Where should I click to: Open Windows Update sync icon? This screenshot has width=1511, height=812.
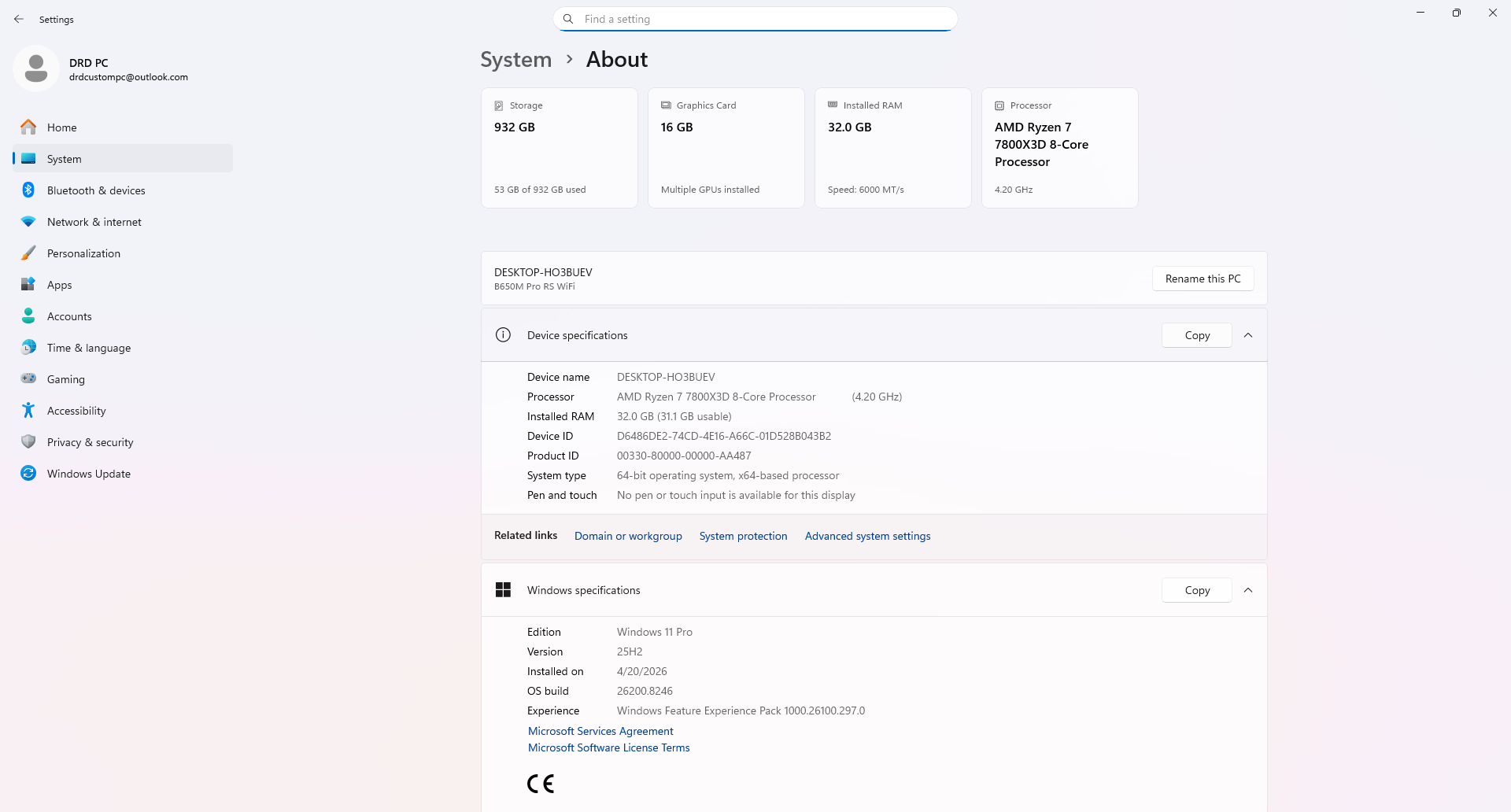(28, 473)
